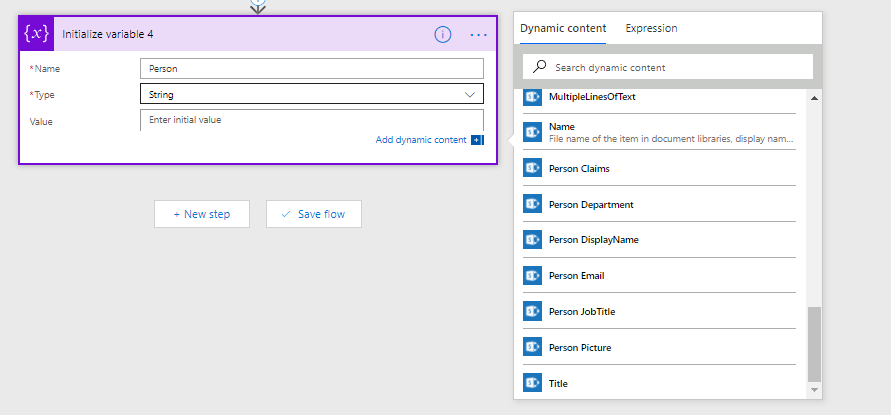
Task: Click the SharePoint icon beside MultipleLinesOfText
Action: pos(532,97)
